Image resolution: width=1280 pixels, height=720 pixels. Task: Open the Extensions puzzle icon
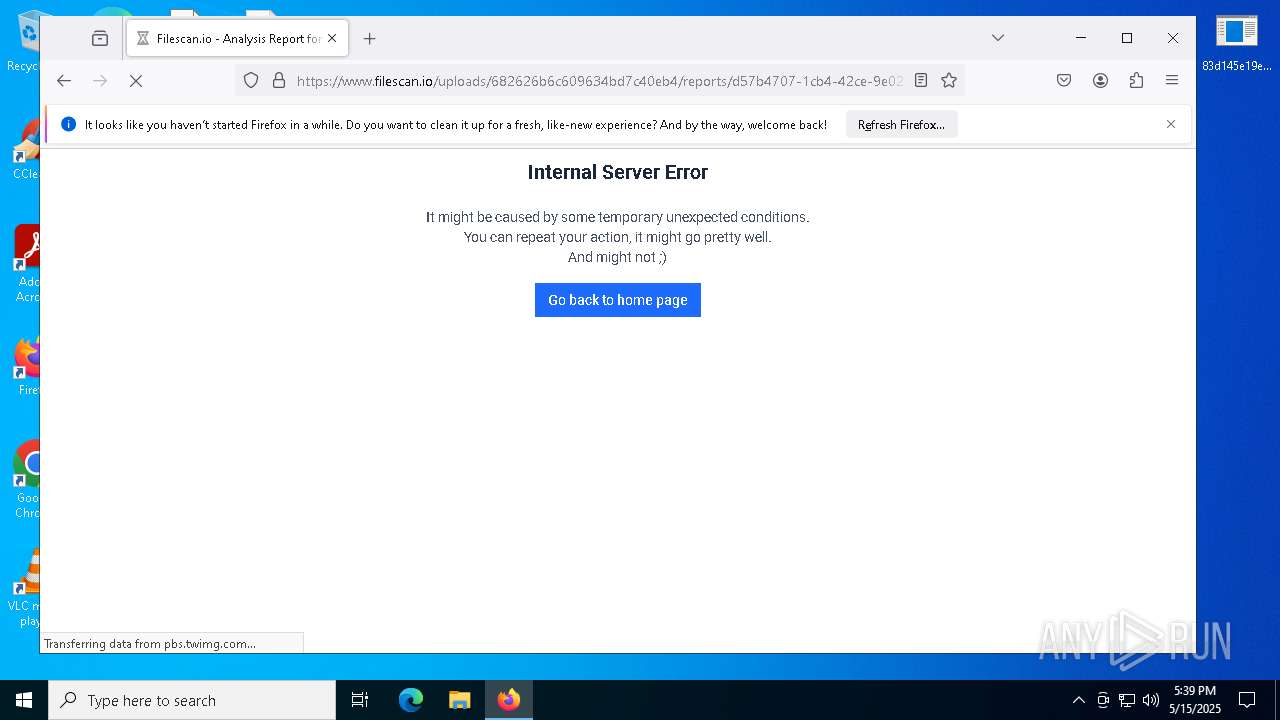pyautogui.click(x=1136, y=81)
